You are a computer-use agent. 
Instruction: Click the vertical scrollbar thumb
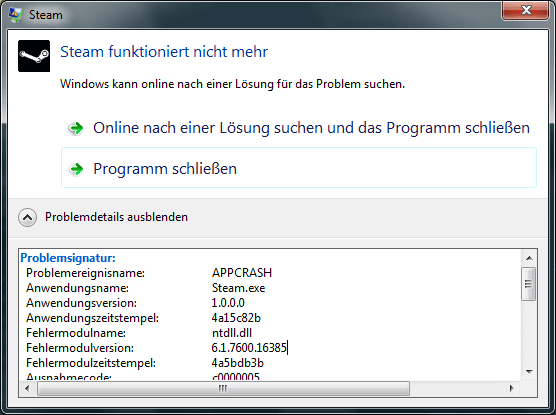529,284
